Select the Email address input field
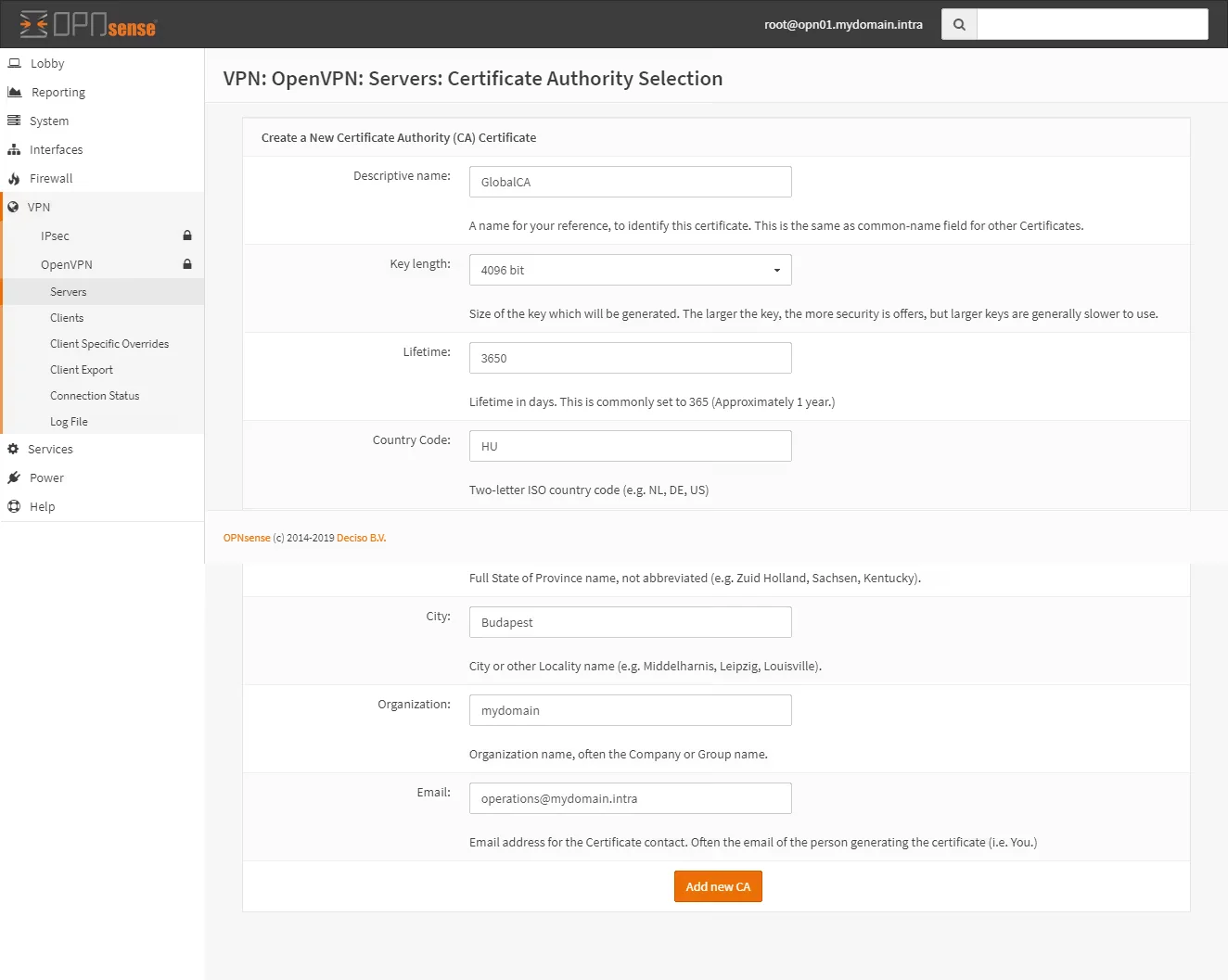 pos(630,798)
